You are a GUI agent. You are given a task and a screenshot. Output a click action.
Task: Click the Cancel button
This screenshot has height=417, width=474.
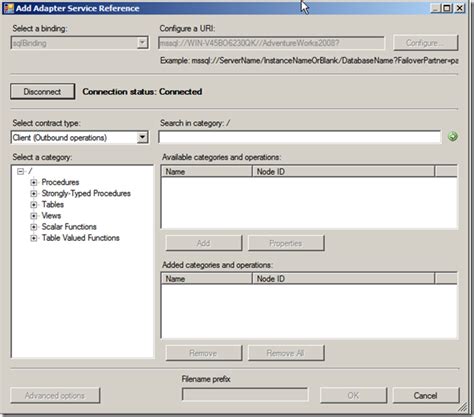[x=426, y=396]
